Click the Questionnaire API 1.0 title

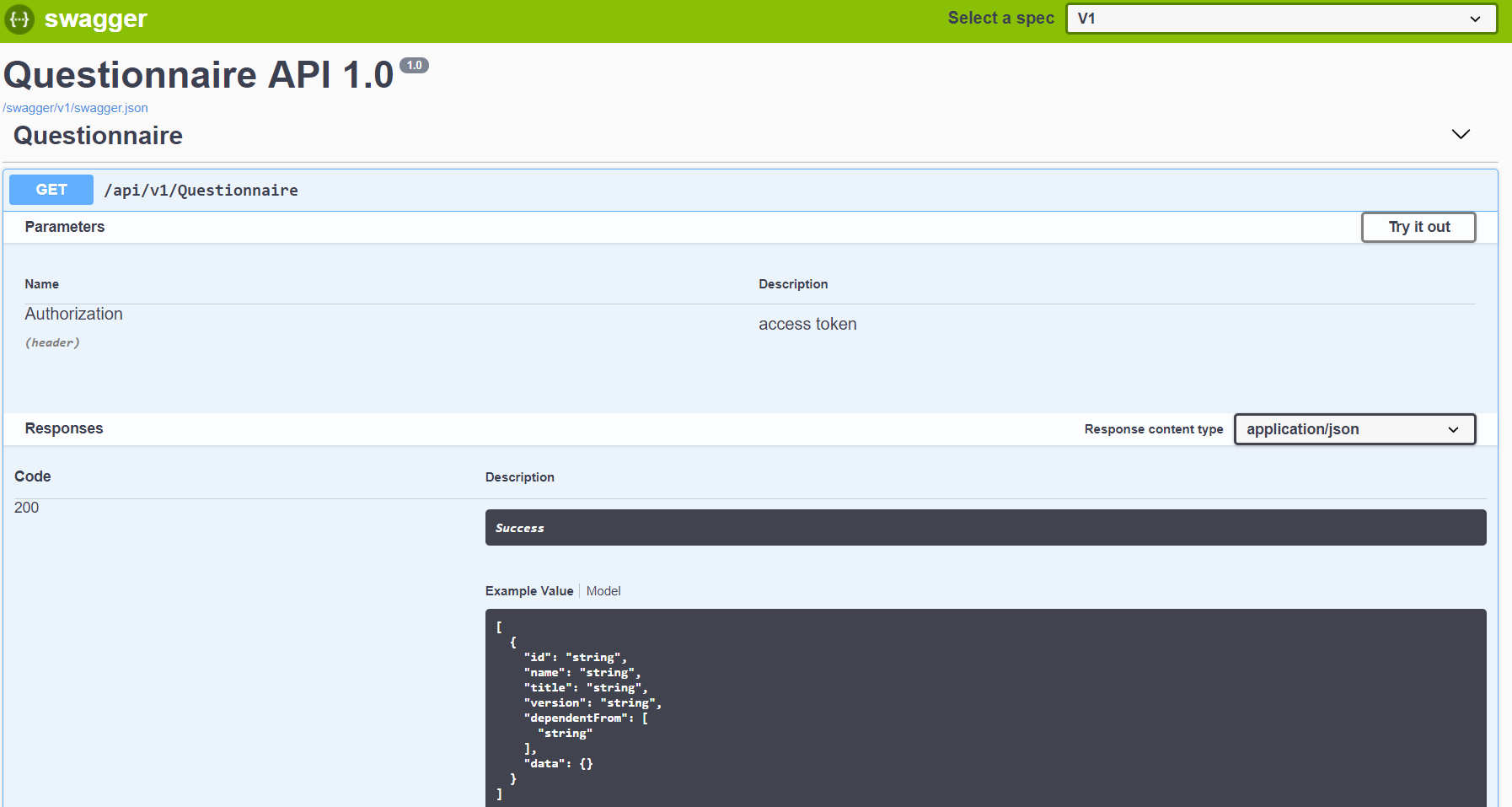198,74
